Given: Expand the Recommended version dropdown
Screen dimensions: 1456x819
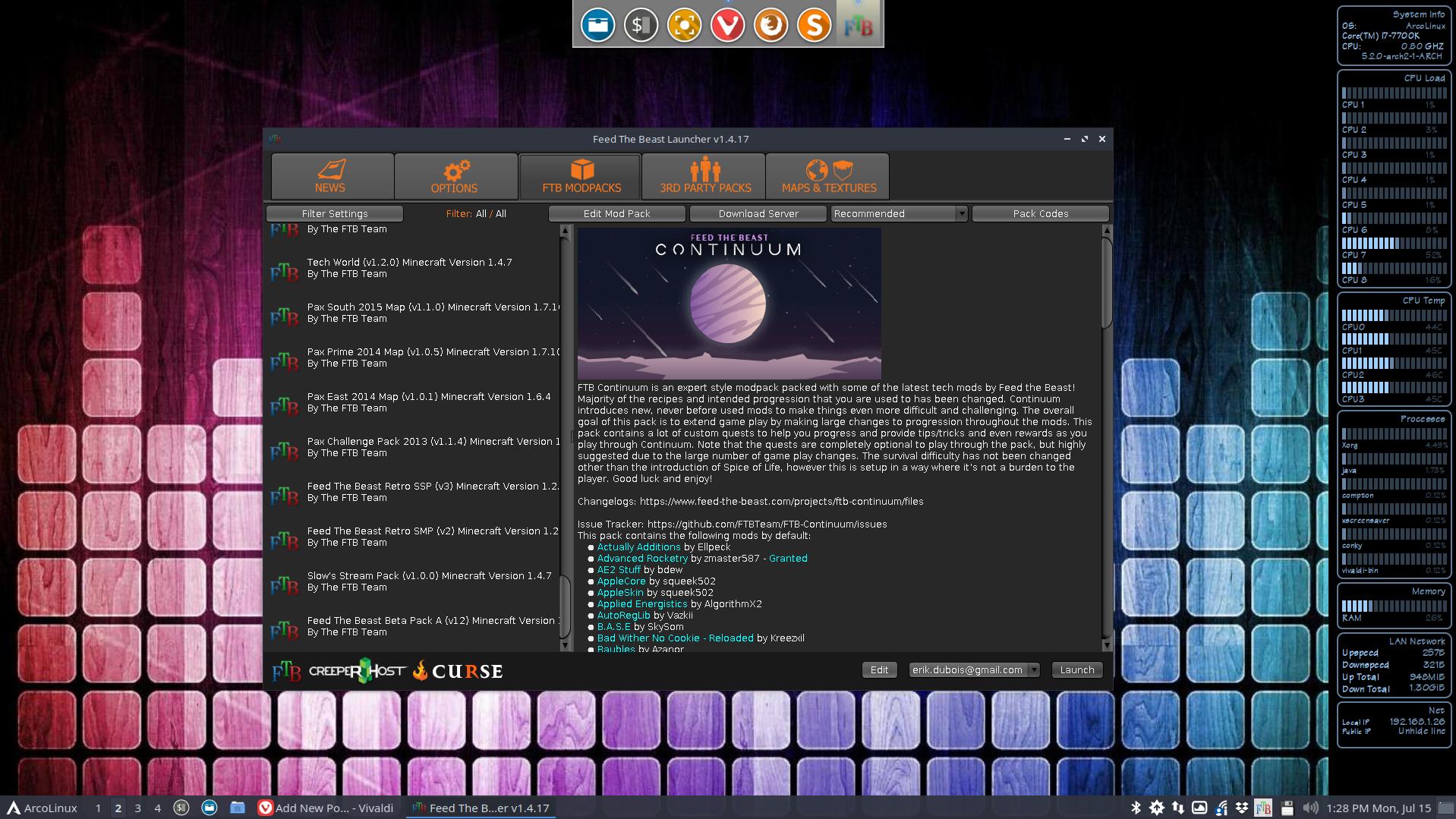Looking at the screenshot, I should click(x=899, y=213).
